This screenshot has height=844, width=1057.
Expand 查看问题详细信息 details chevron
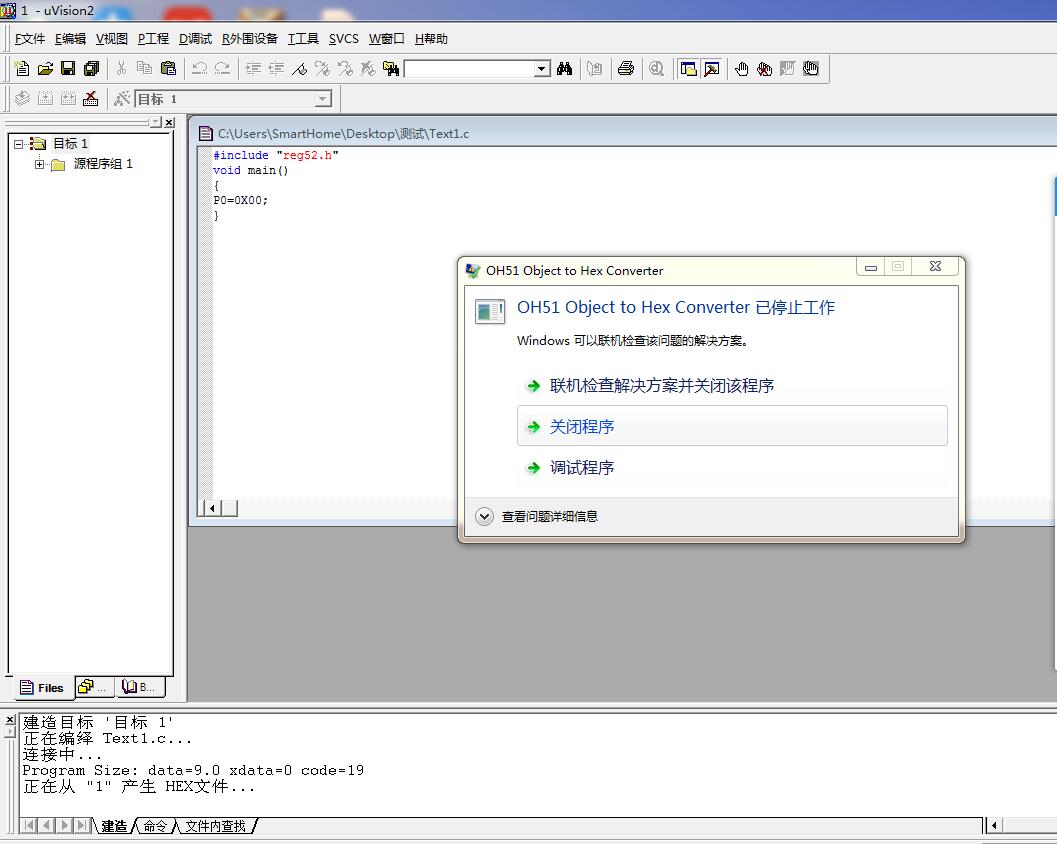[484, 516]
